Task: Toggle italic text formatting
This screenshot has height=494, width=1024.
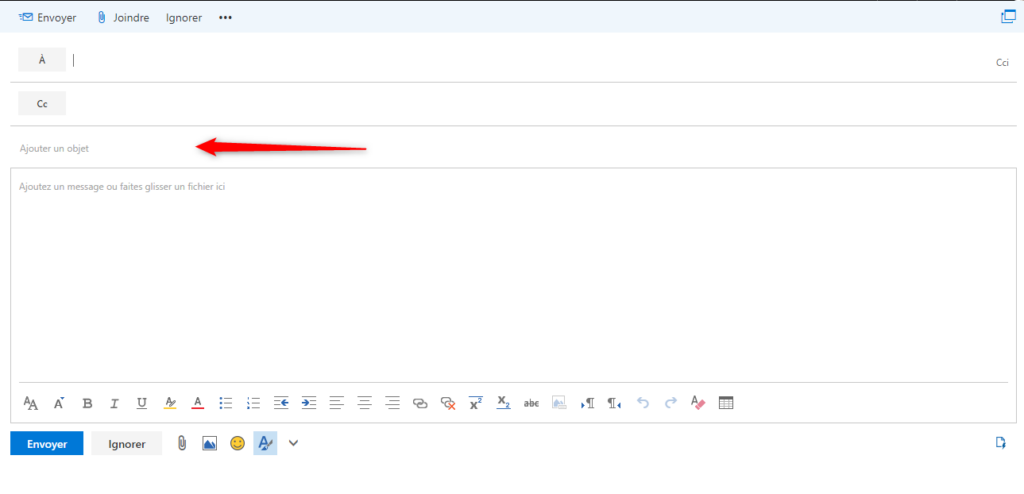Action: point(114,403)
